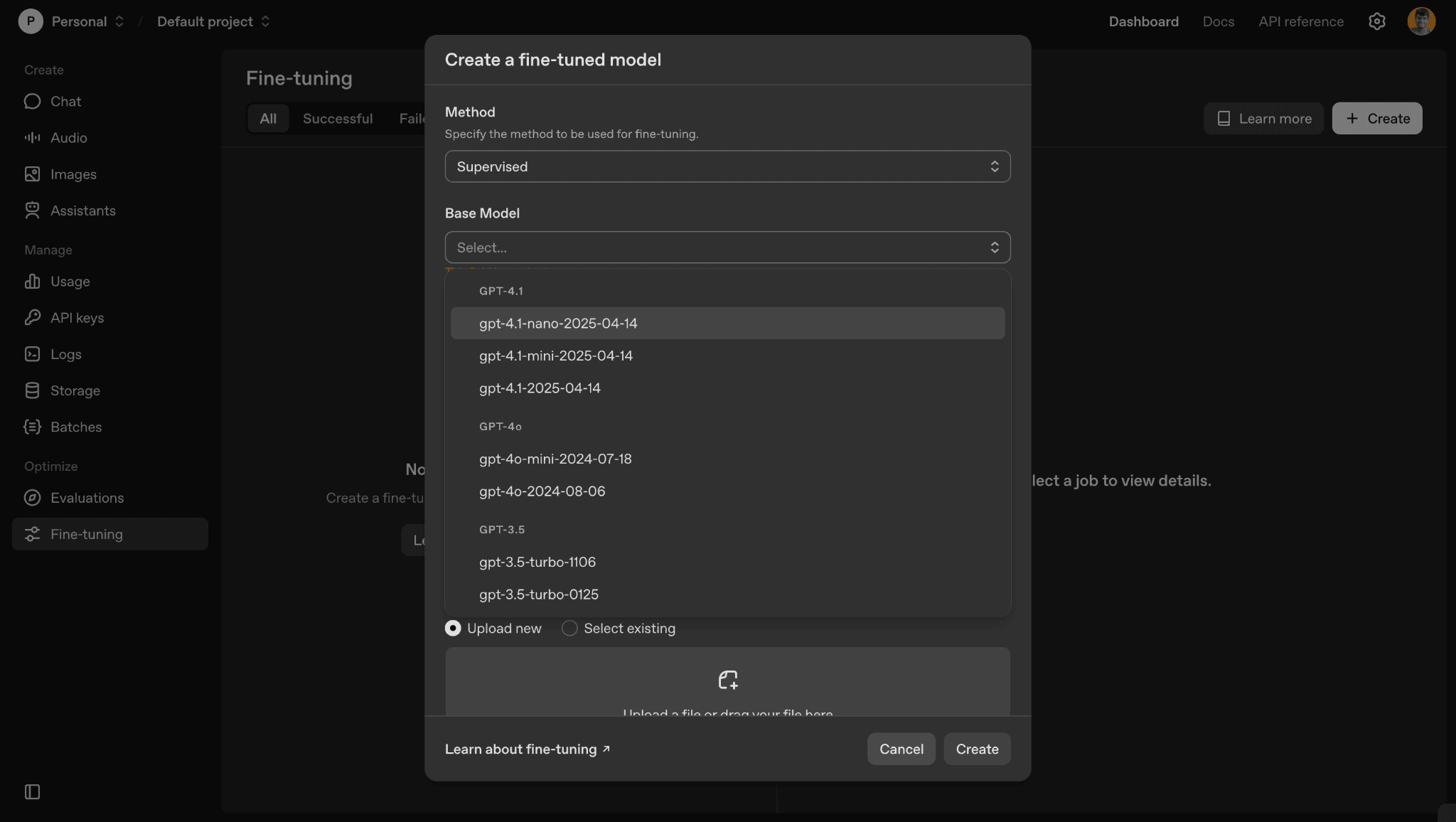Select Fine-tuning sidebar item
1456x822 pixels.
109,534
